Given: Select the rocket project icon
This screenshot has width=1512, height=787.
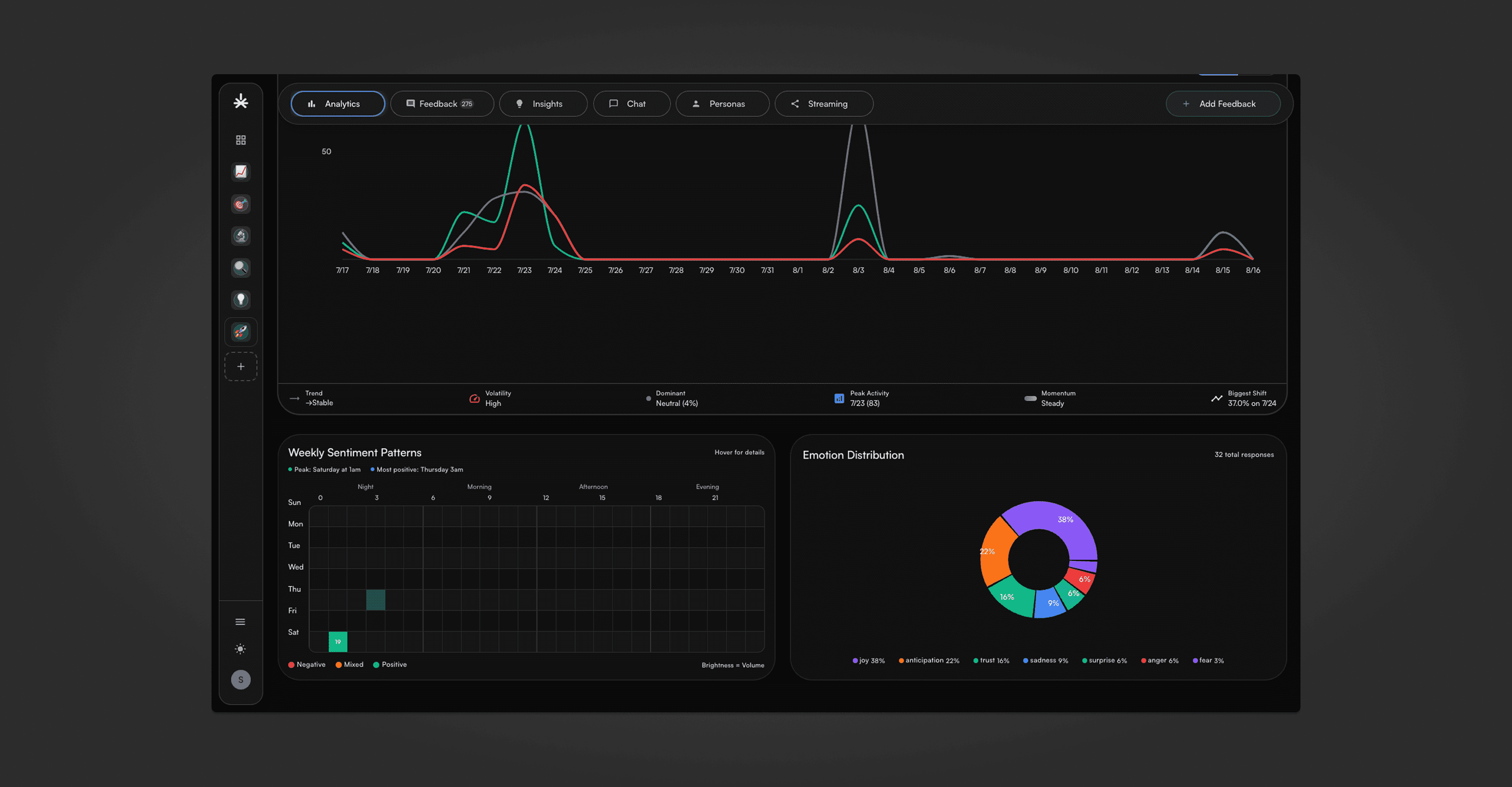Looking at the screenshot, I should point(241,333).
